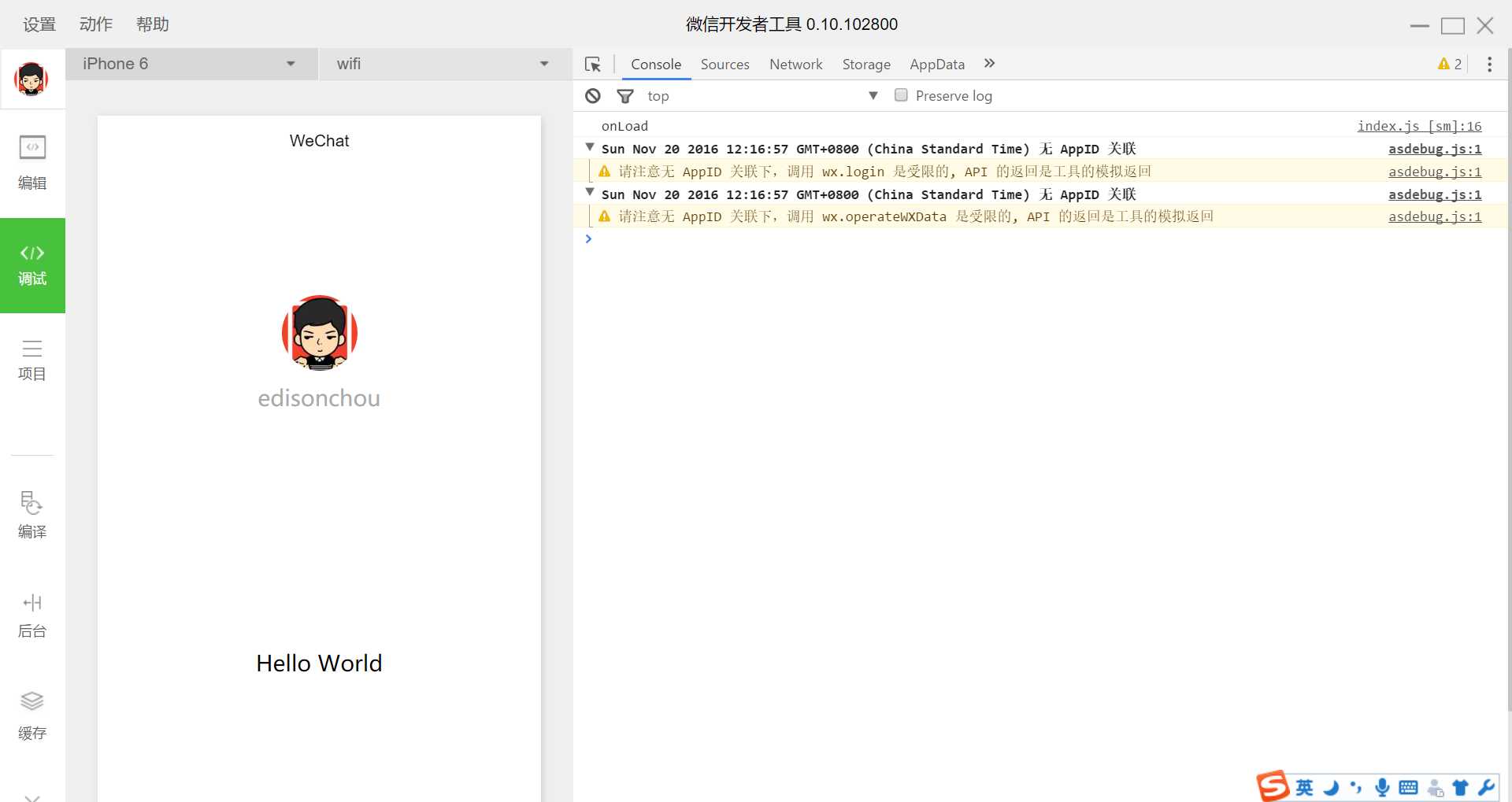1512x802 pixels.
Task: Open asdebug.js:1 link on first group row
Action: click(x=1435, y=149)
